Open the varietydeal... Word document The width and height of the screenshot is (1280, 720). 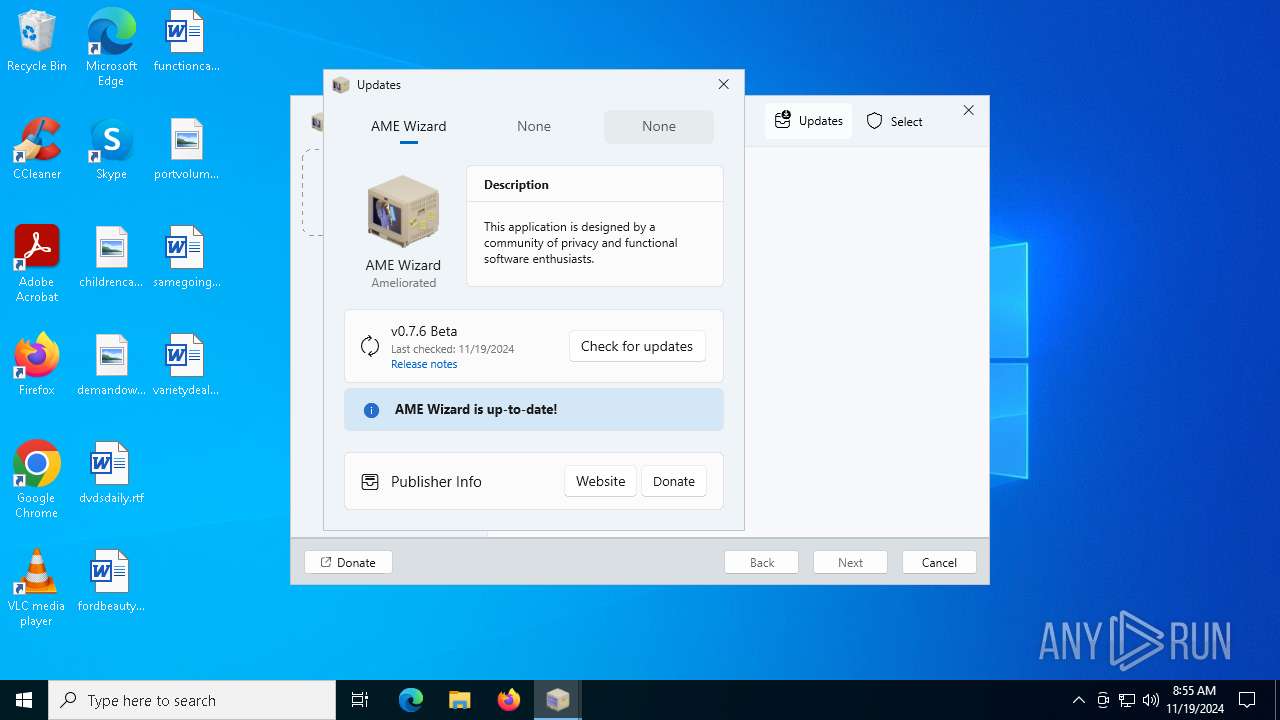(186, 364)
